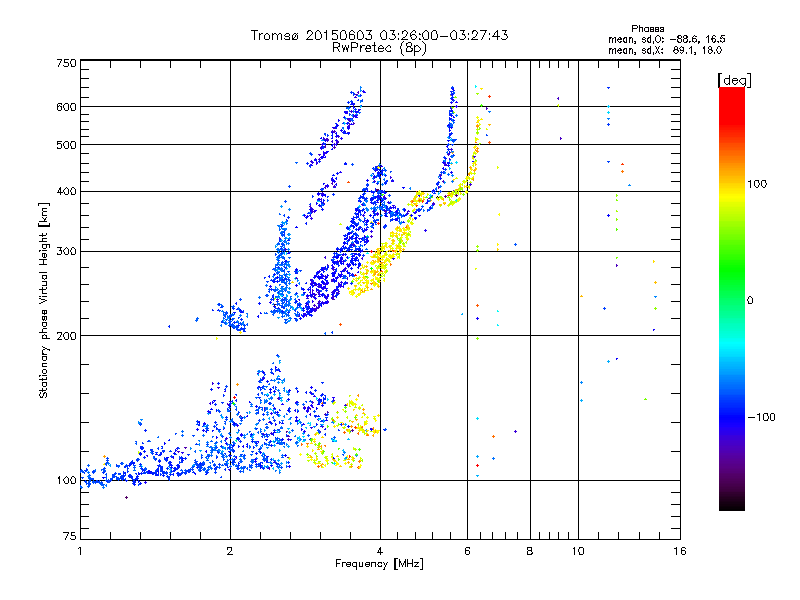Click the colorbar tick label '0'
800x600 pixels.
pyautogui.click(x=750, y=301)
